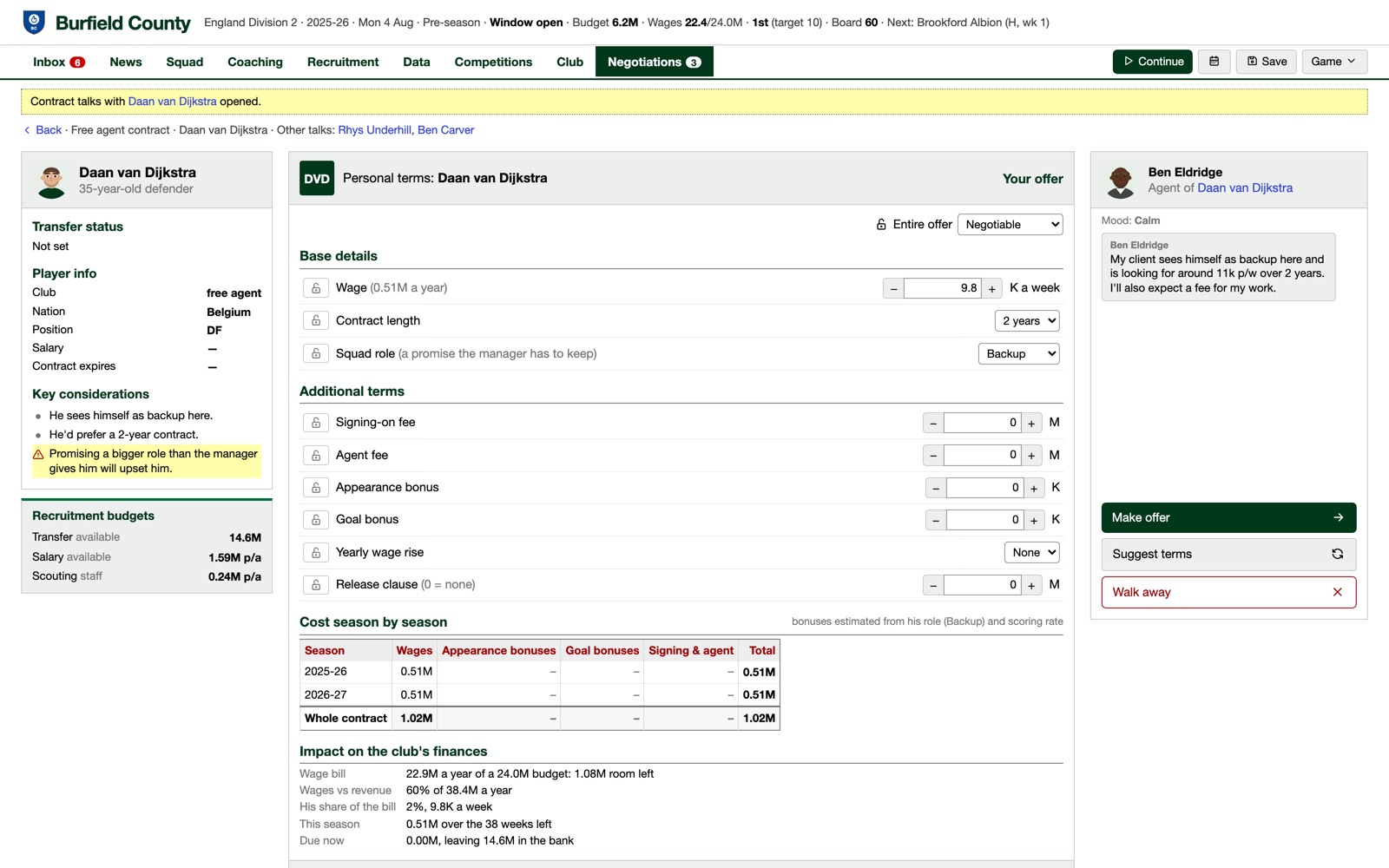Click the Walk away button

coord(1228,593)
